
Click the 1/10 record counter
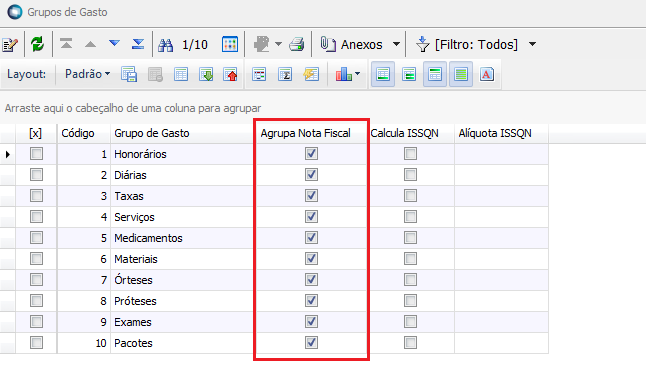[x=195, y=45]
